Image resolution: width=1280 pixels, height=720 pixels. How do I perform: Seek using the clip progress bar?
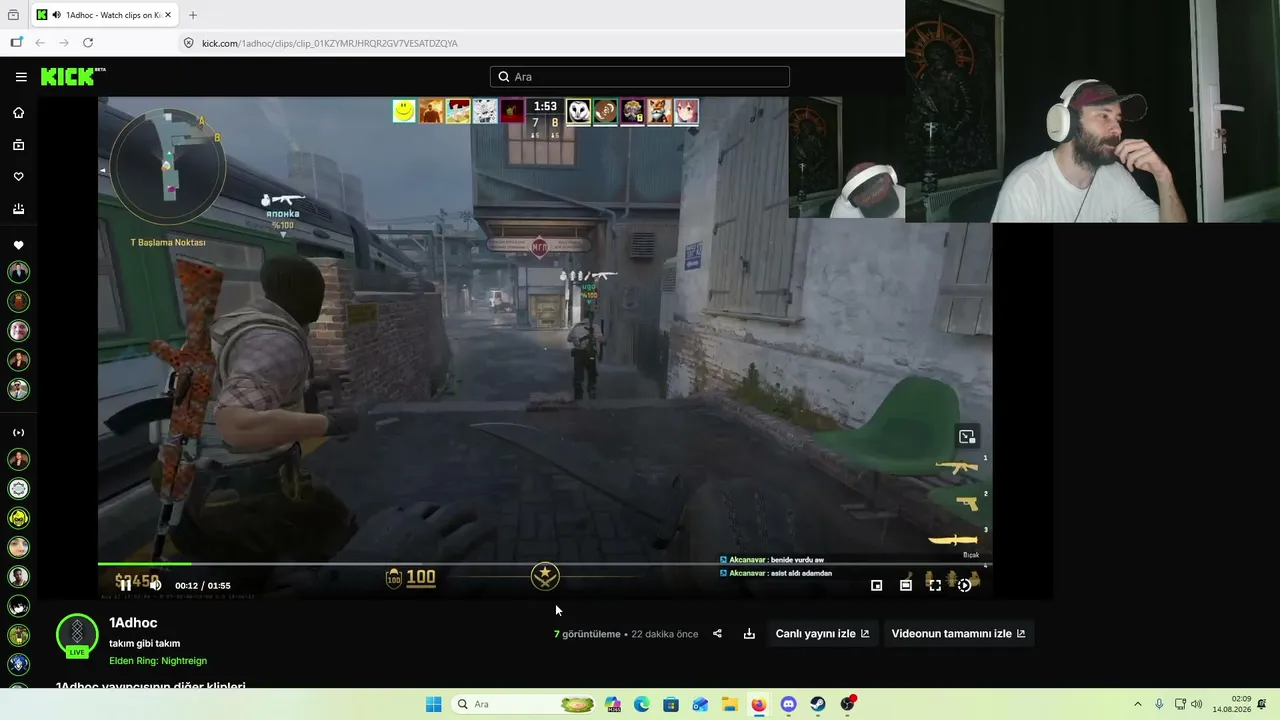[545, 565]
